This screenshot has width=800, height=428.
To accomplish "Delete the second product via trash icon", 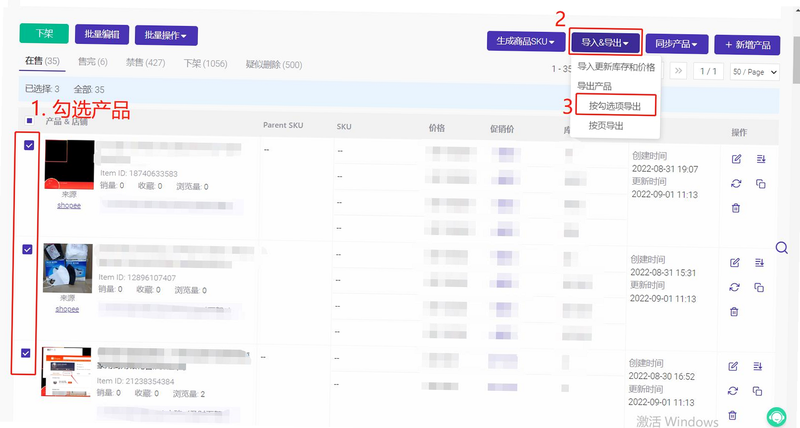I will pyautogui.click(x=734, y=311).
